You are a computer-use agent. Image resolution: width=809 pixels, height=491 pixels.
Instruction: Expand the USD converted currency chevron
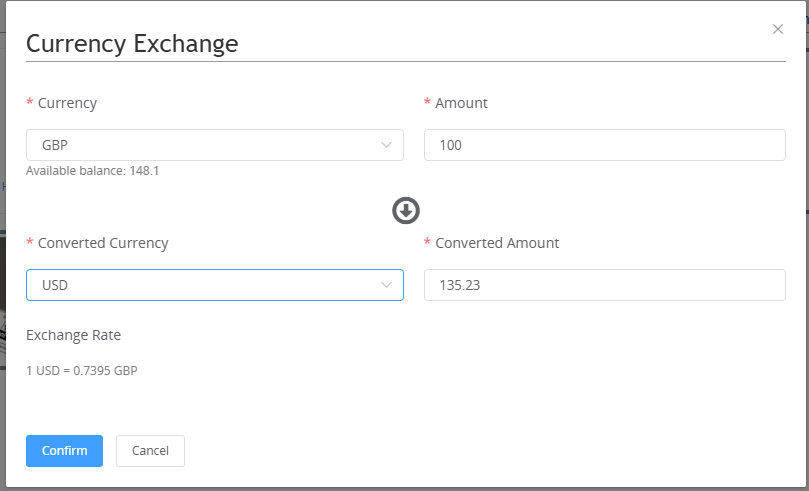(387, 285)
